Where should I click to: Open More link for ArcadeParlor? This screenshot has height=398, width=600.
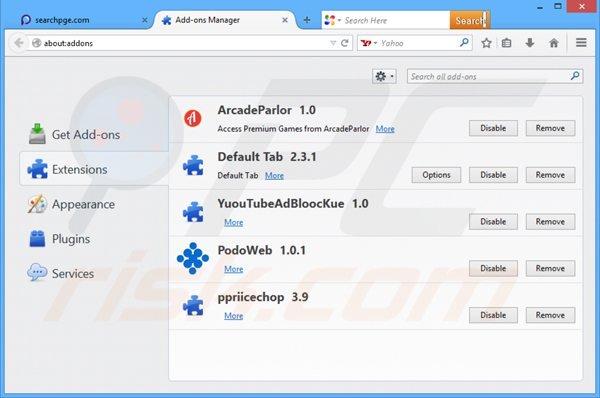[x=385, y=129]
